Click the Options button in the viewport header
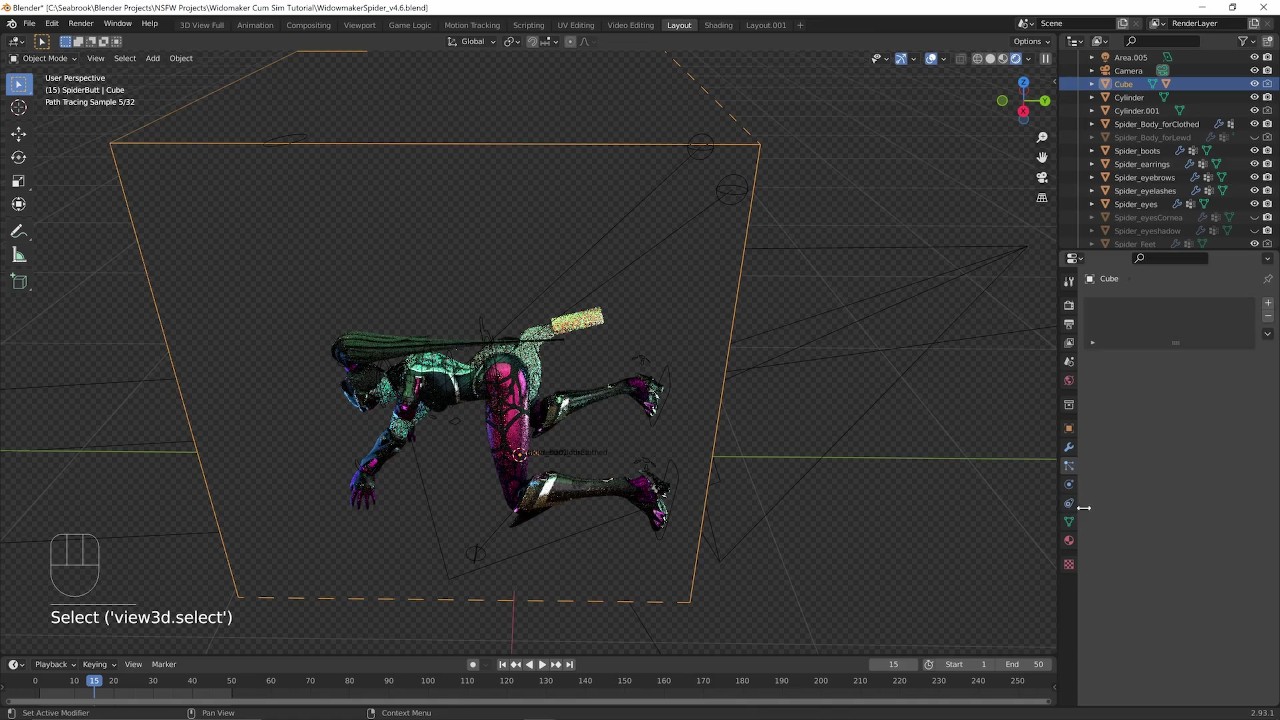This screenshot has height=720, width=1280. tap(1028, 41)
